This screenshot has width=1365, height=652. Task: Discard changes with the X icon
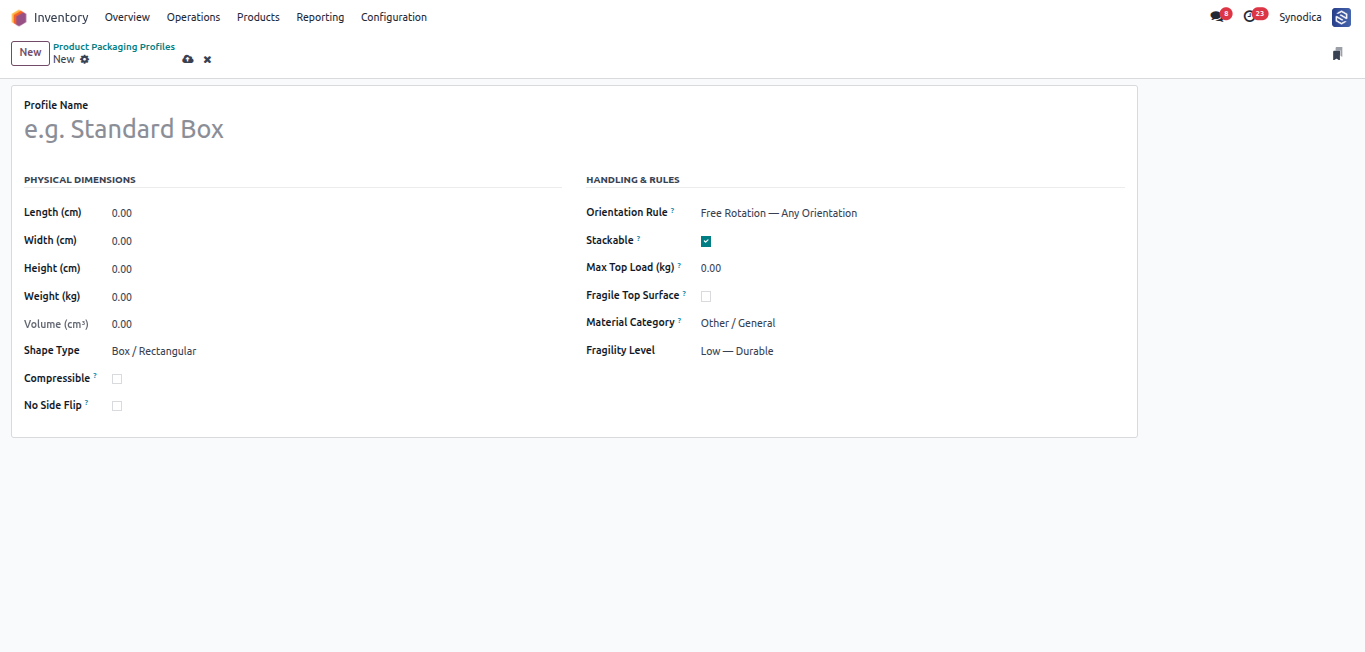pos(207,60)
